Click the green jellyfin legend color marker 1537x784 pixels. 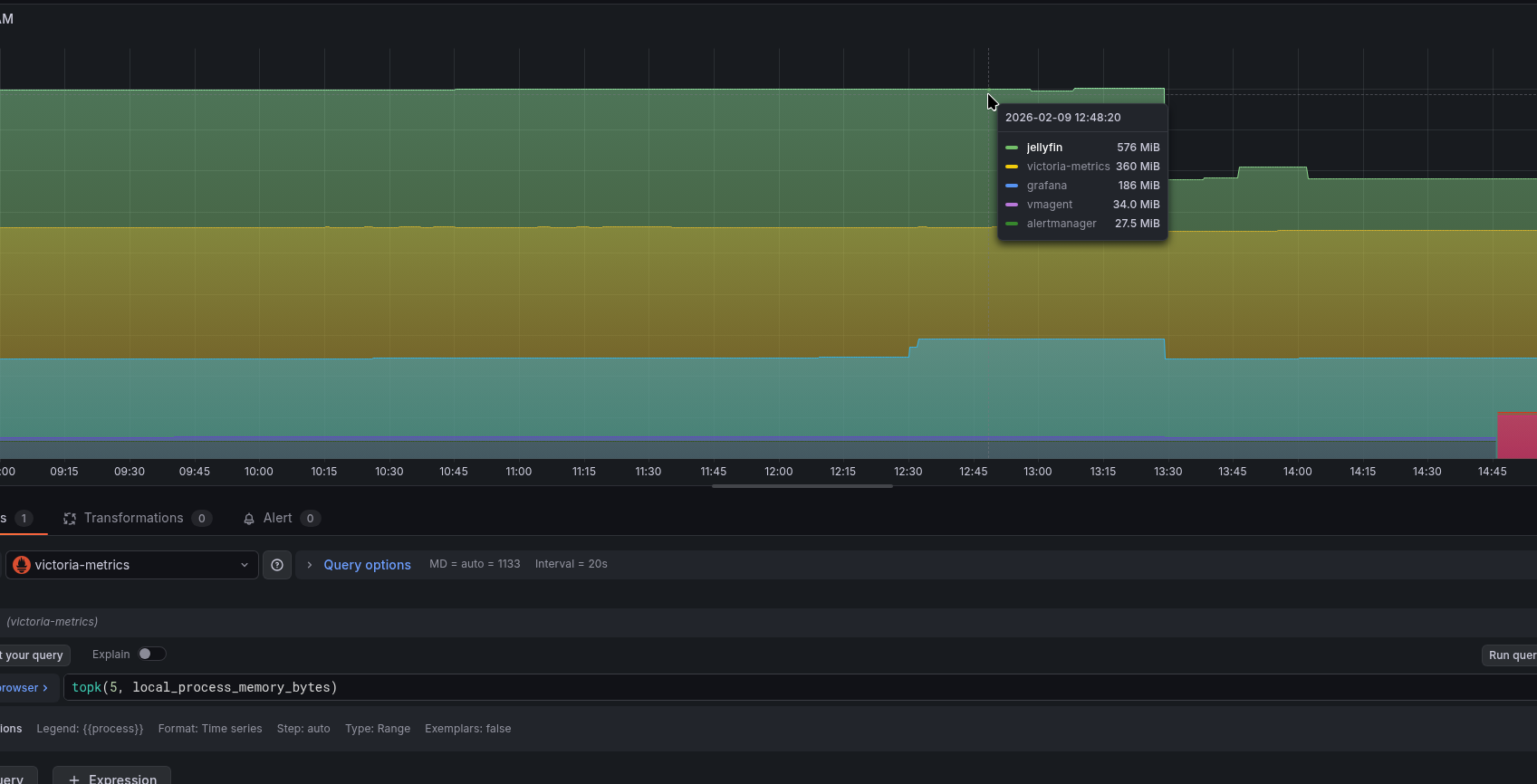point(1012,148)
